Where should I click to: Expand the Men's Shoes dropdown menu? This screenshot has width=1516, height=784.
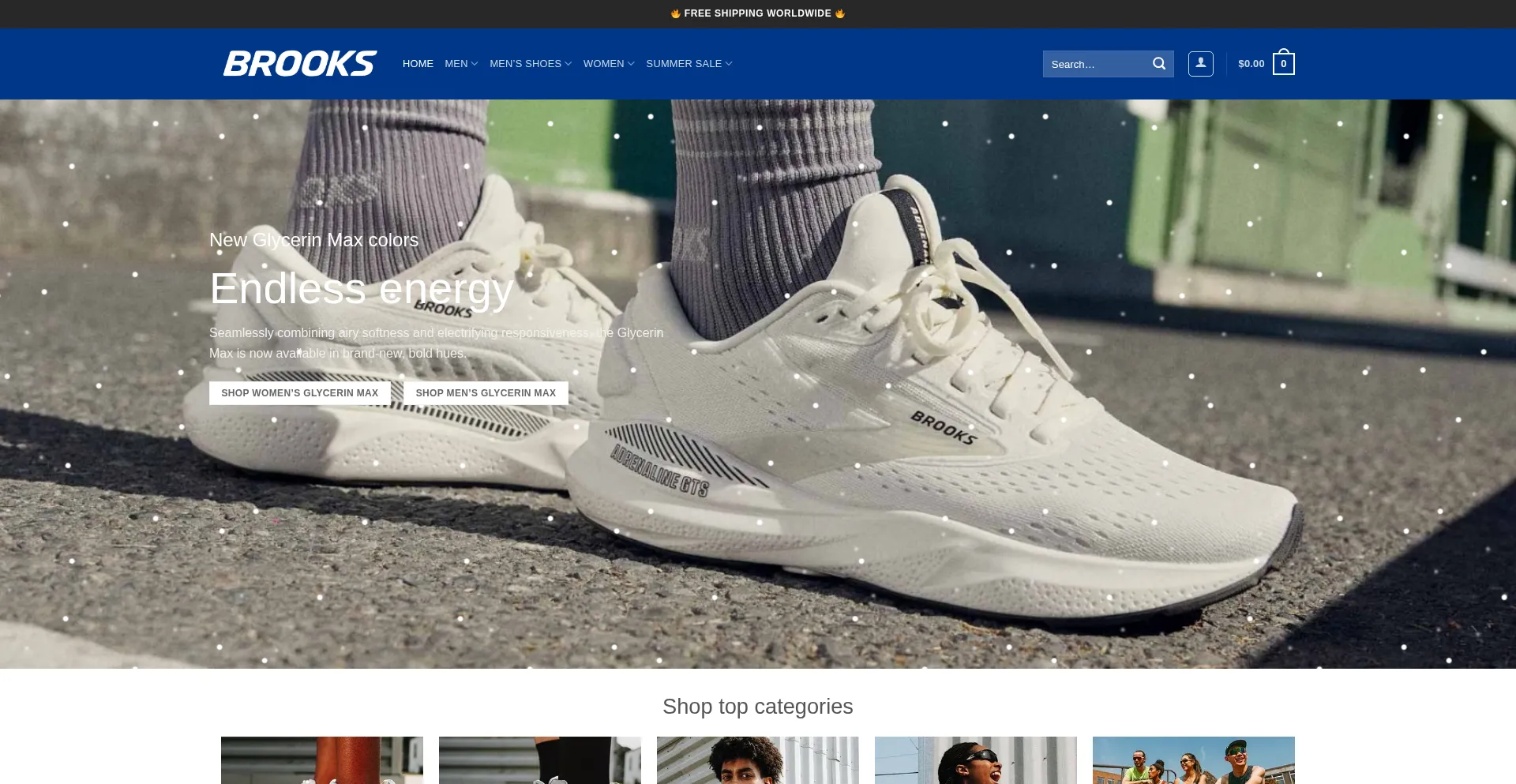(x=530, y=64)
